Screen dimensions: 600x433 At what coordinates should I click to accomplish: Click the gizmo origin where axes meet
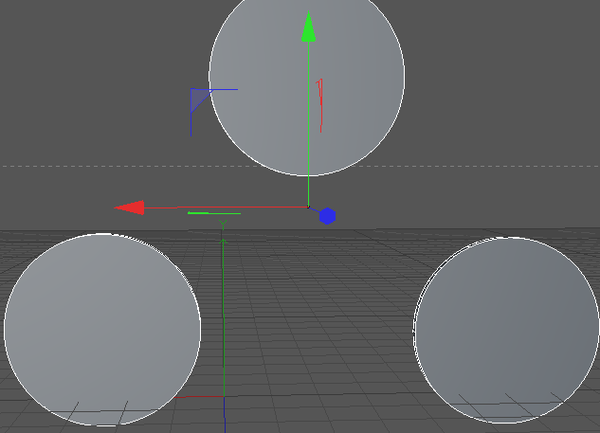308,206
